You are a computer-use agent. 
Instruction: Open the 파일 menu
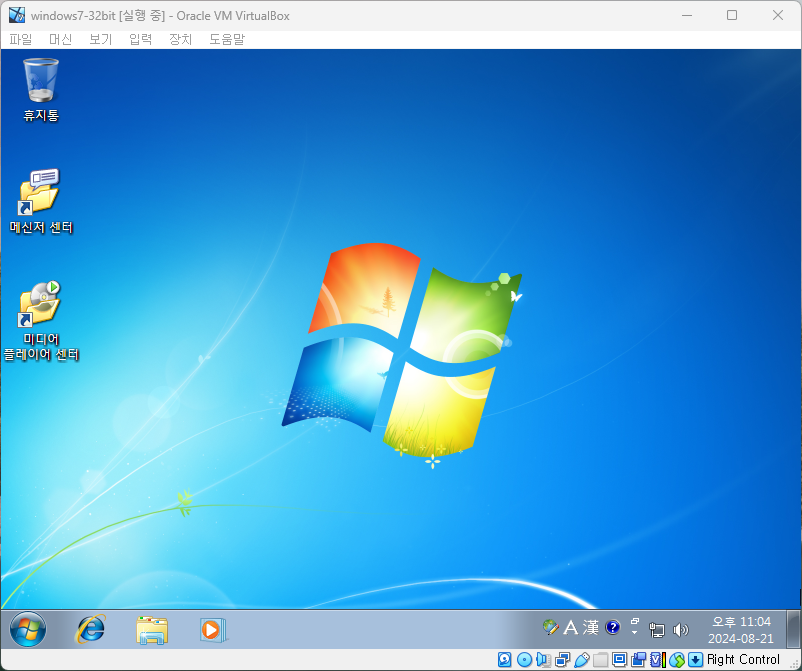[21, 39]
